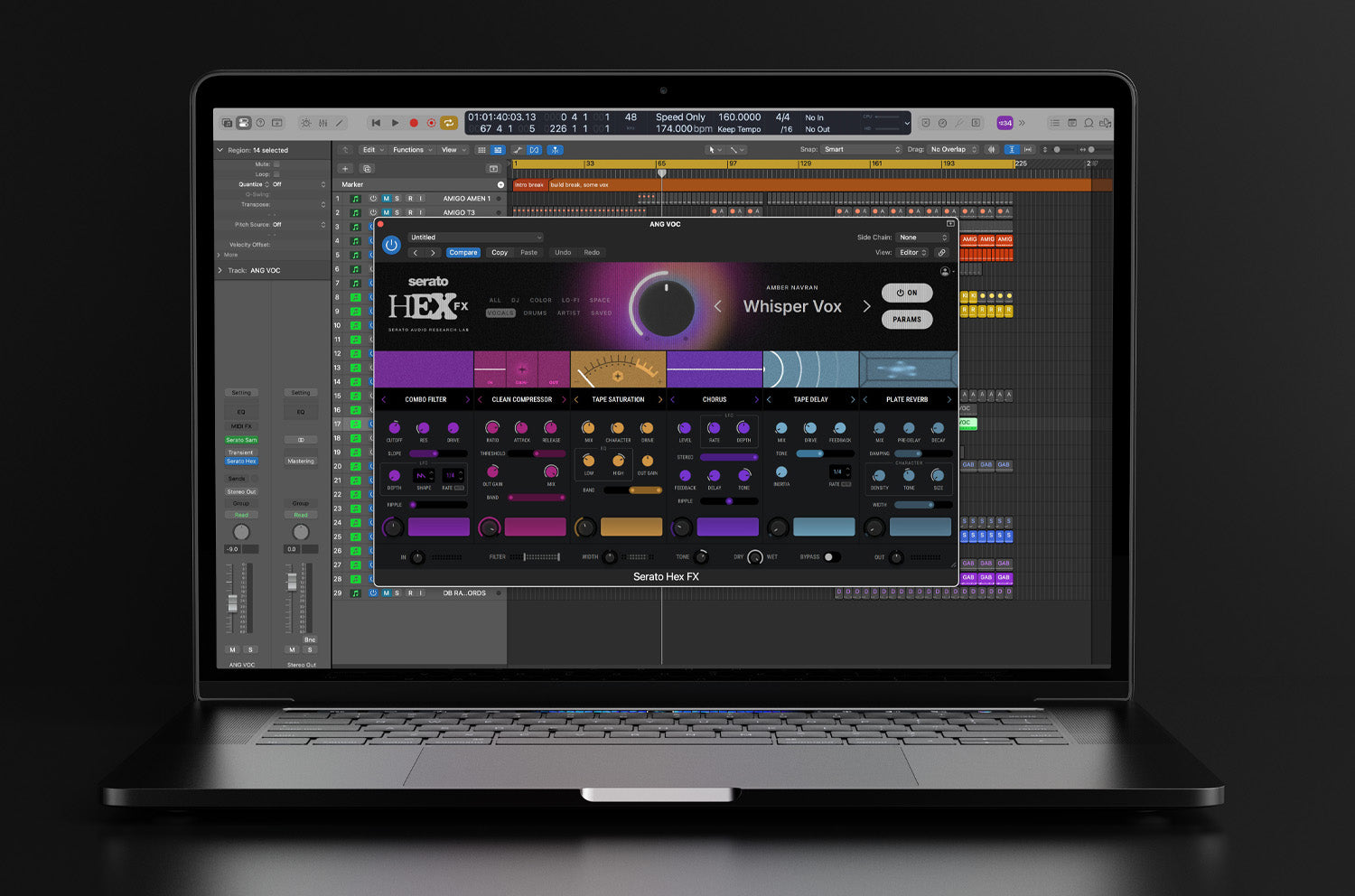Open the Edit menu in tracks area

point(372,150)
